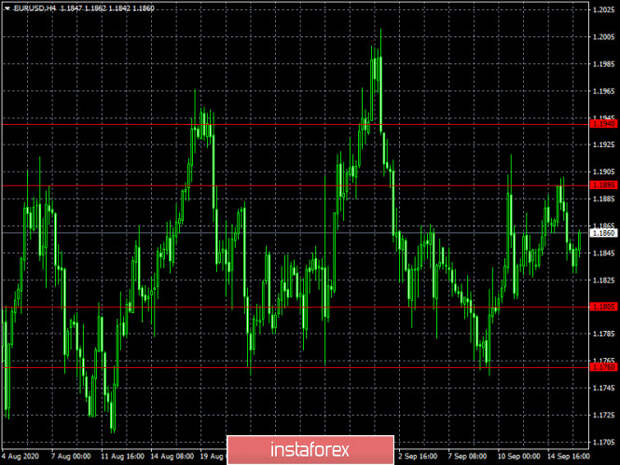The width and height of the screenshot is (620, 465).
Task: Click the instaforex logo banner
Action: (x=310, y=450)
